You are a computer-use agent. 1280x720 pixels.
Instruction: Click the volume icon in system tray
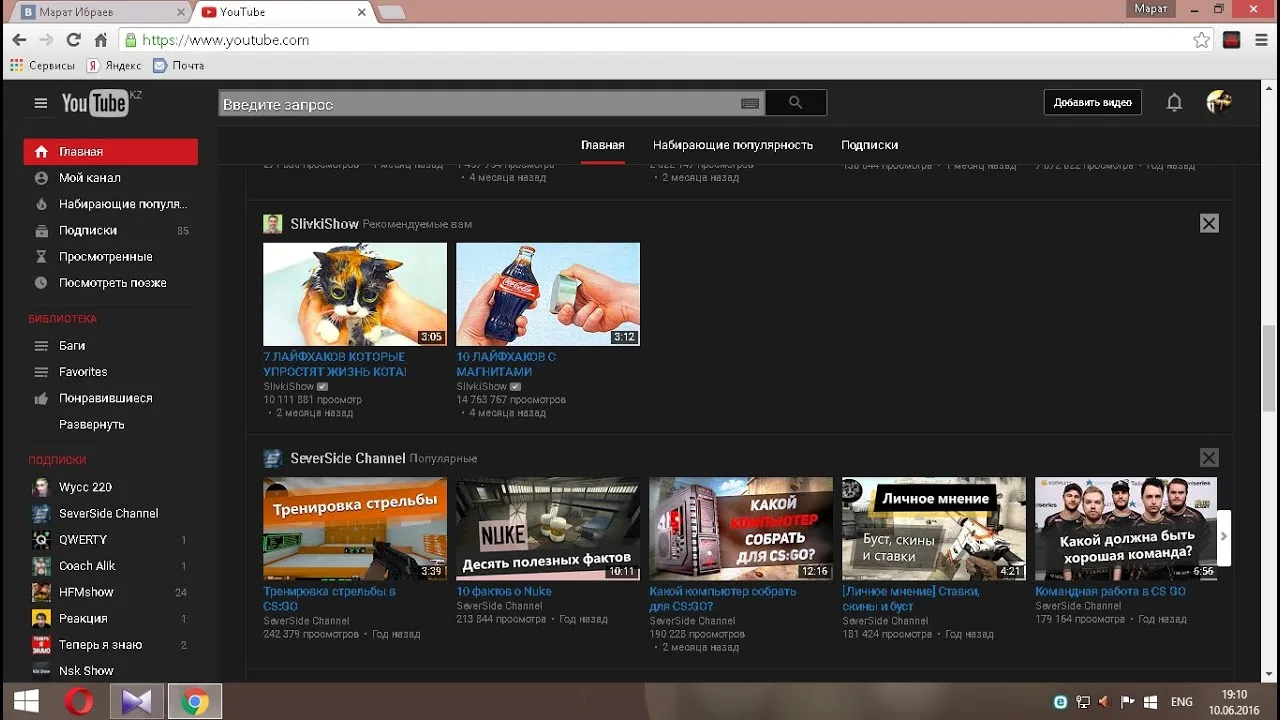(x=1105, y=702)
